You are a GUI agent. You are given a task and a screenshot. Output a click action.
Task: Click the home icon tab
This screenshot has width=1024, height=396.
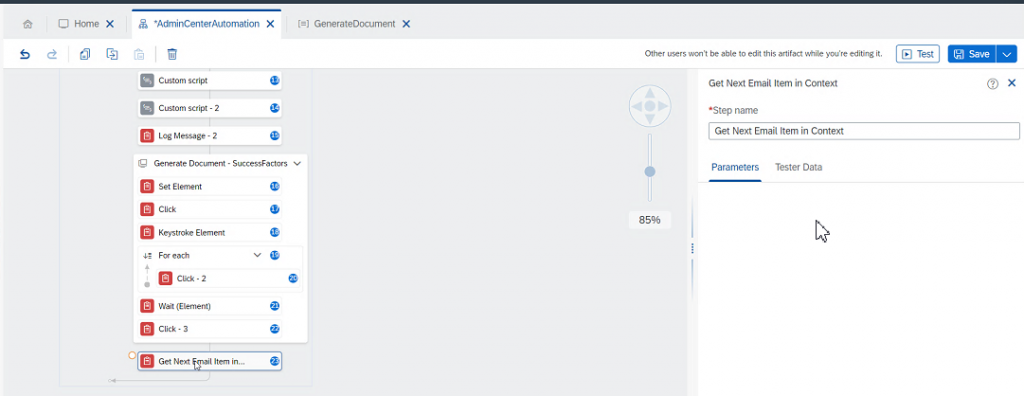(27, 24)
